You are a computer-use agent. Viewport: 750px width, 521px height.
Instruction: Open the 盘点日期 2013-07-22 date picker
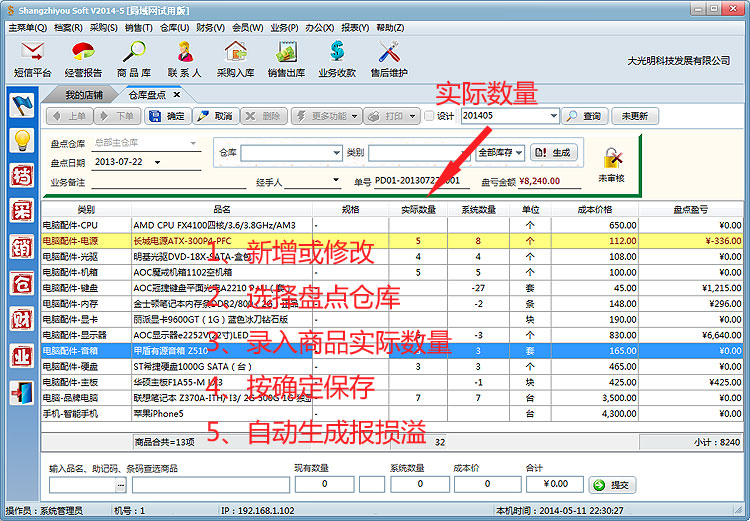pos(157,162)
